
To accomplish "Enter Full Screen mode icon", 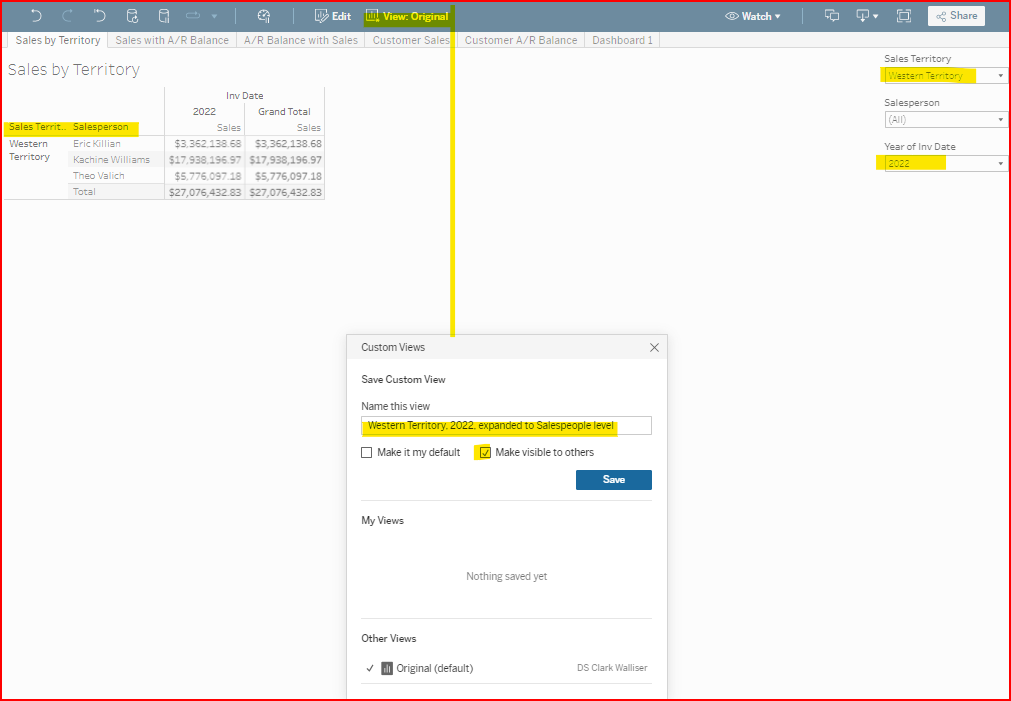I will click(904, 16).
